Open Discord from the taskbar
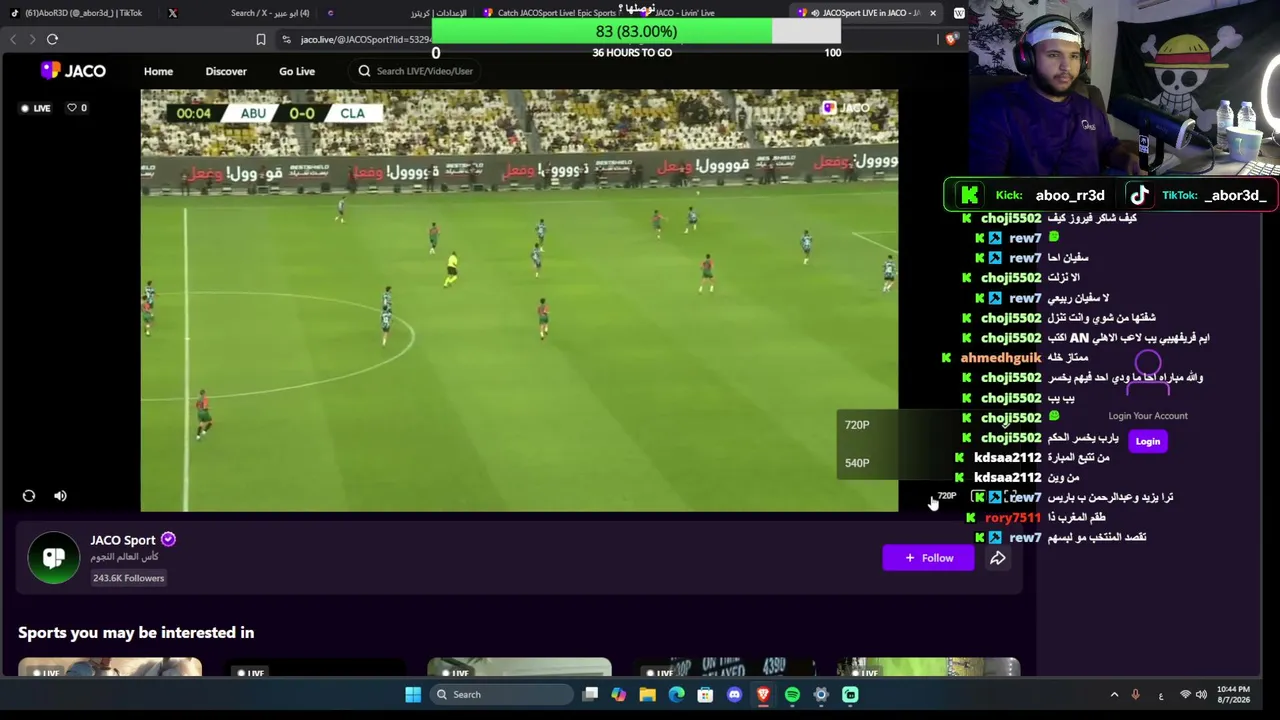 click(735, 695)
